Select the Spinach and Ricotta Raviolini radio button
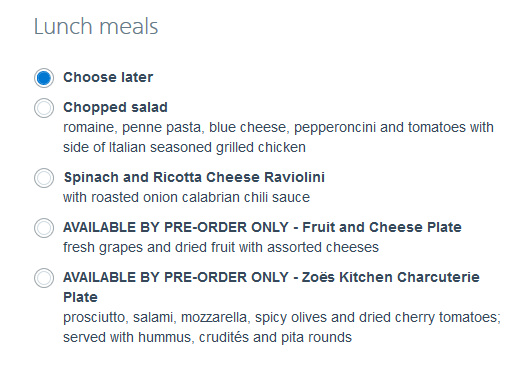 (44, 178)
